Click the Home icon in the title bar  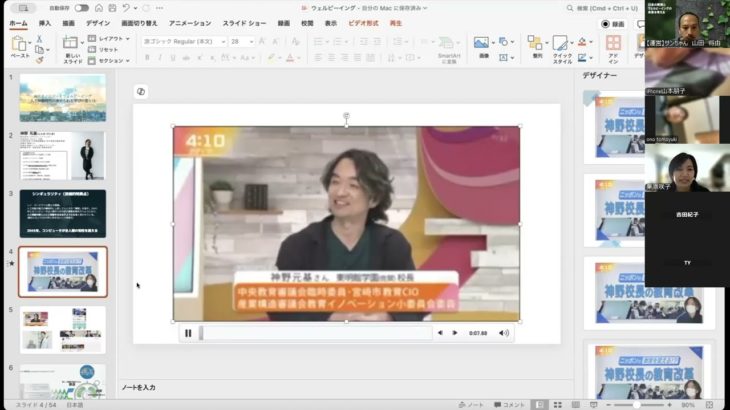[x=99, y=8]
